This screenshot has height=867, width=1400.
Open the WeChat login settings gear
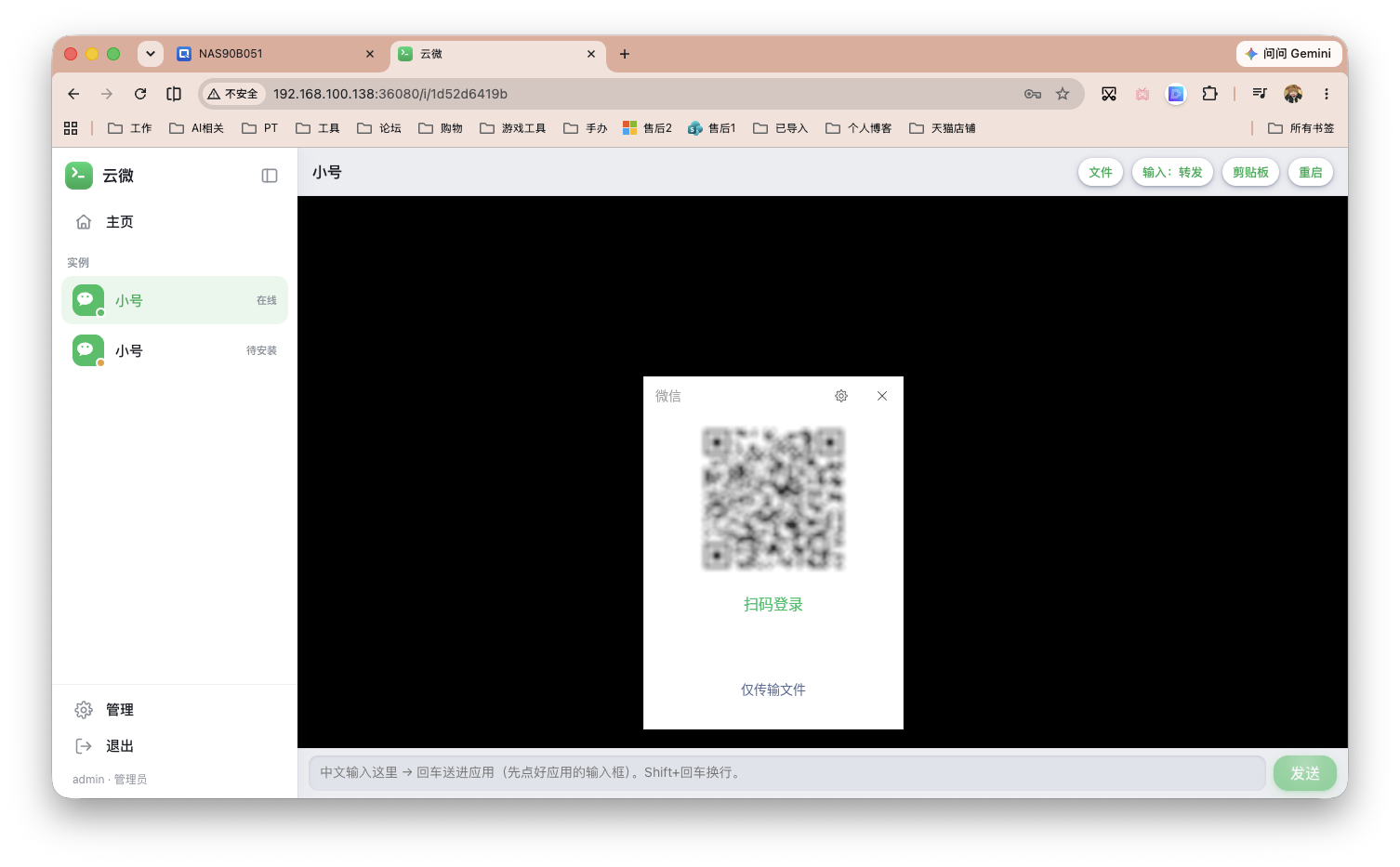[841, 396]
